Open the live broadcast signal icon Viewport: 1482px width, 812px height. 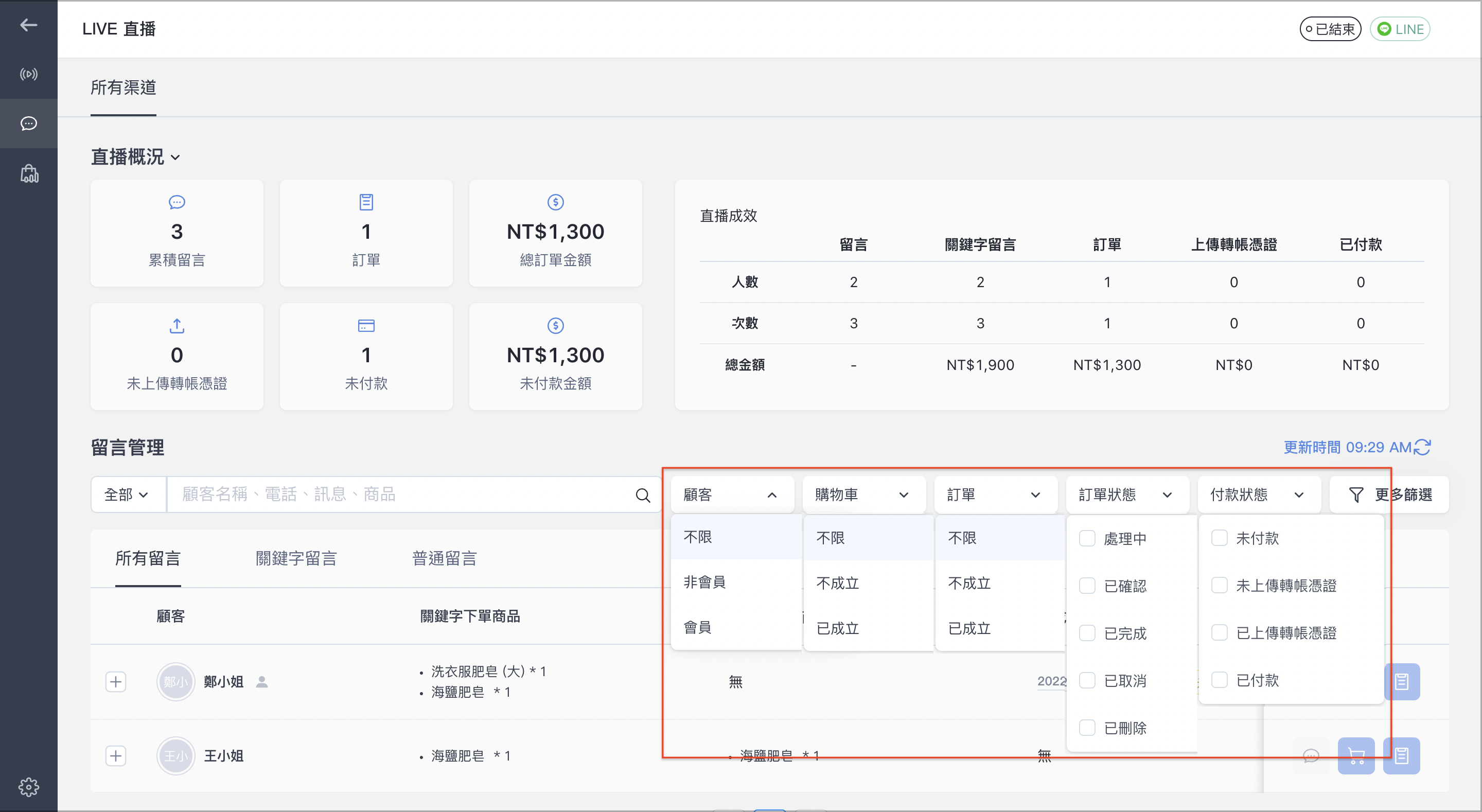tap(28, 74)
